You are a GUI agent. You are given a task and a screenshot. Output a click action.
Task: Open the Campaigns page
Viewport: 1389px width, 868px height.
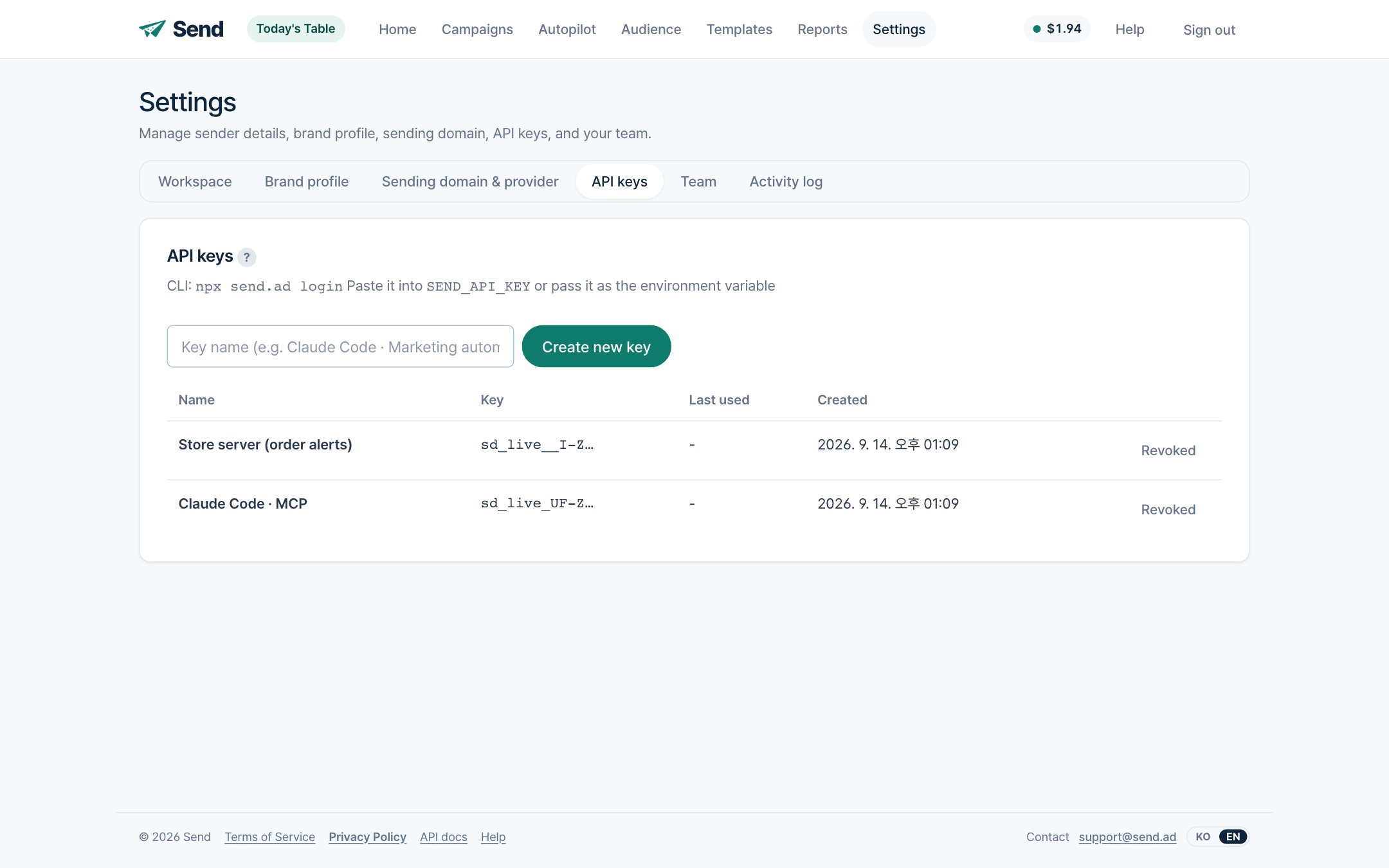click(x=477, y=29)
